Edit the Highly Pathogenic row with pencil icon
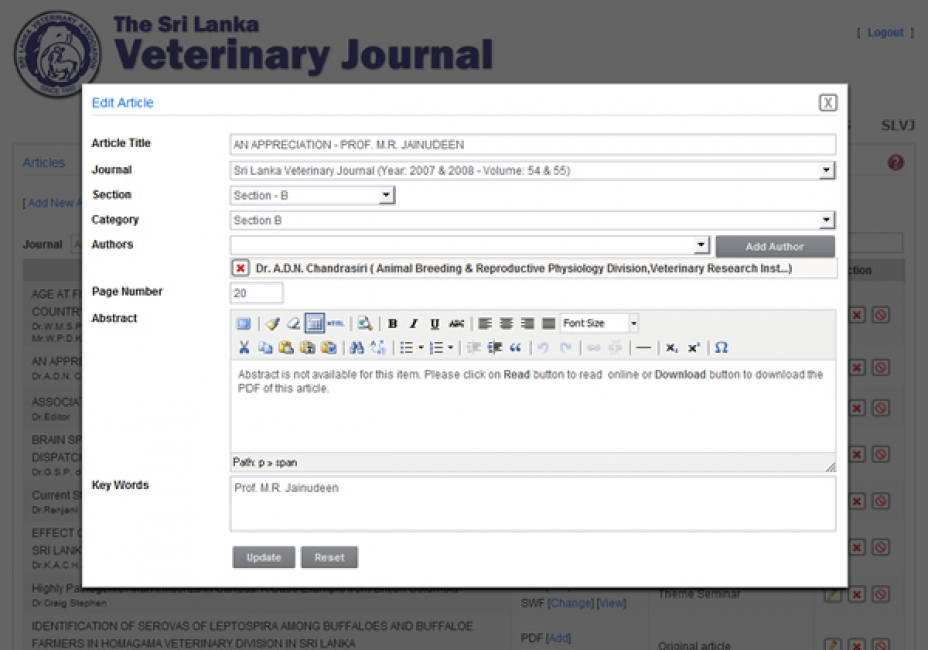Screen dimensions: 928x650 click(833, 594)
